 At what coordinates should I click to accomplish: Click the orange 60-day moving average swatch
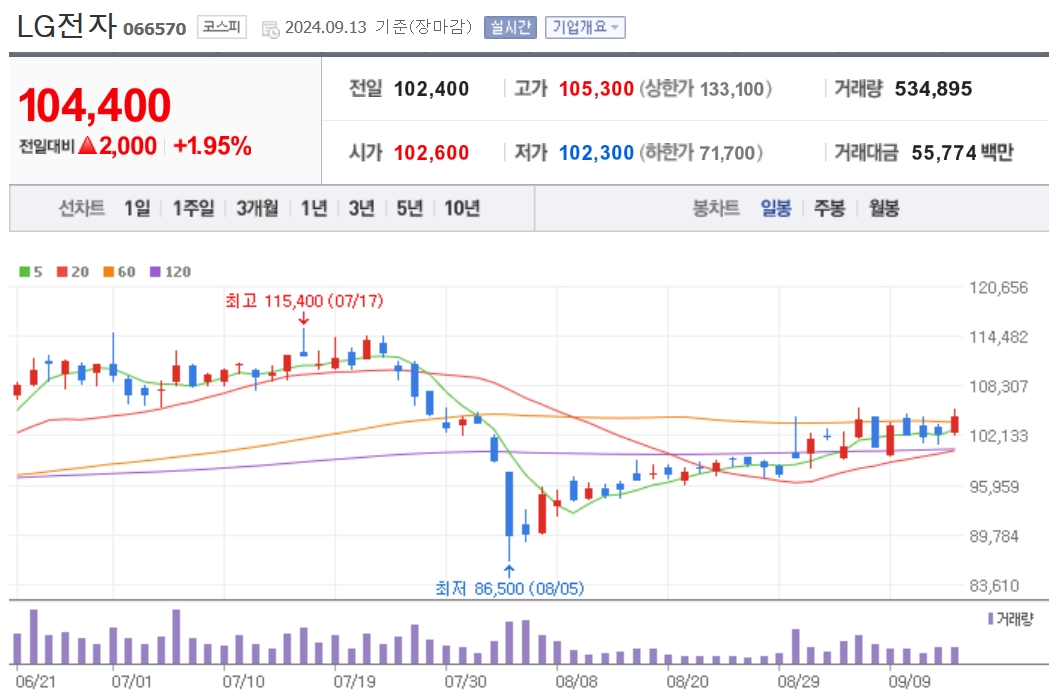108,272
